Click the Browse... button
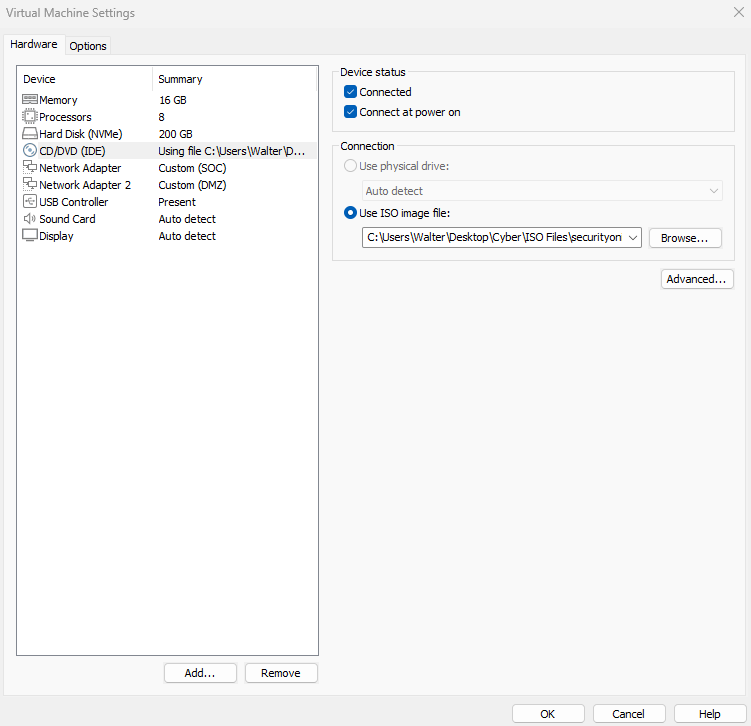The height and width of the screenshot is (726, 751). coord(685,238)
